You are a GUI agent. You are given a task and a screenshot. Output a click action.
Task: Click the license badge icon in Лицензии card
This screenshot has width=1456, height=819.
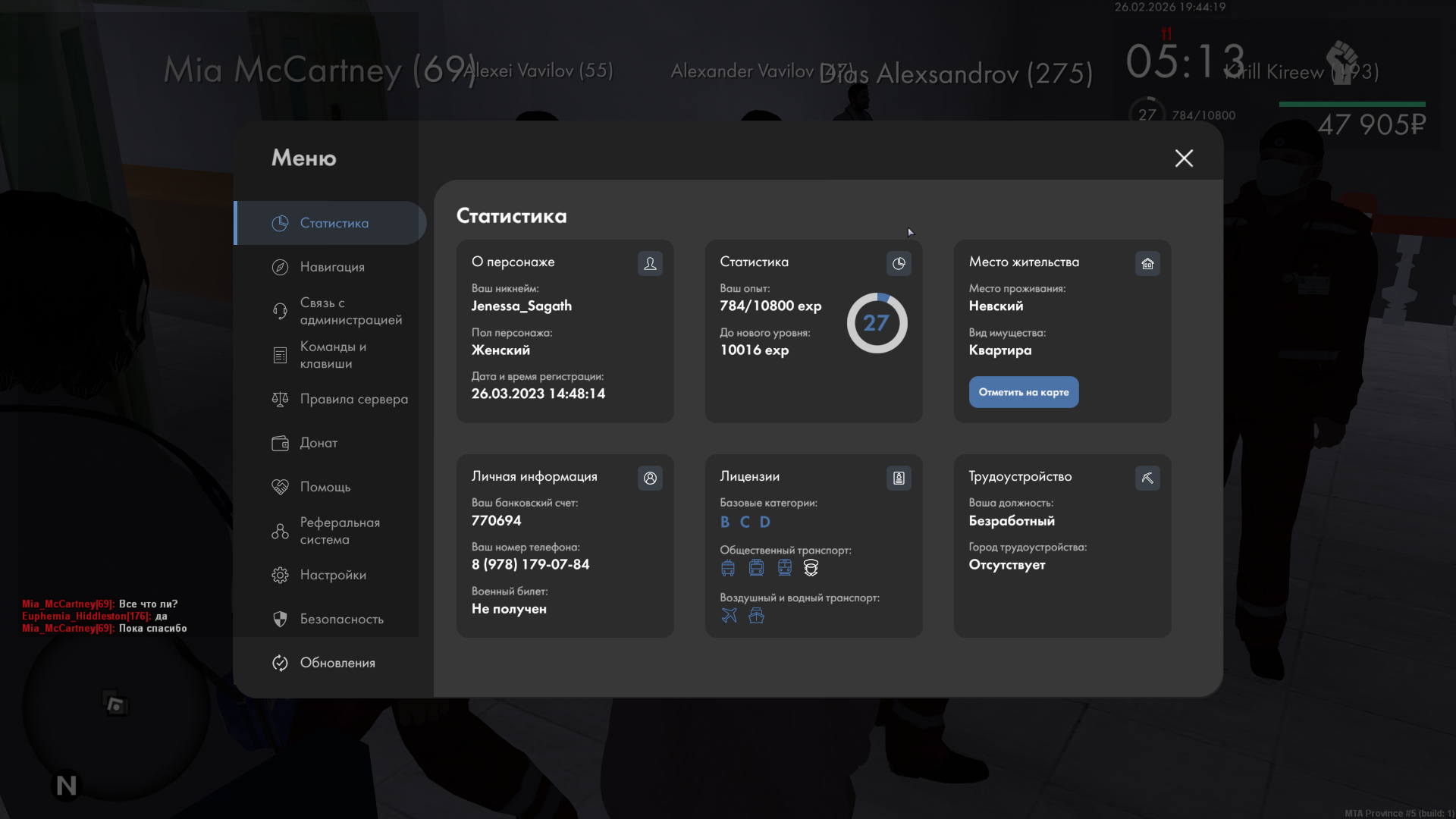pyautogui.click(x=899, y=478)
